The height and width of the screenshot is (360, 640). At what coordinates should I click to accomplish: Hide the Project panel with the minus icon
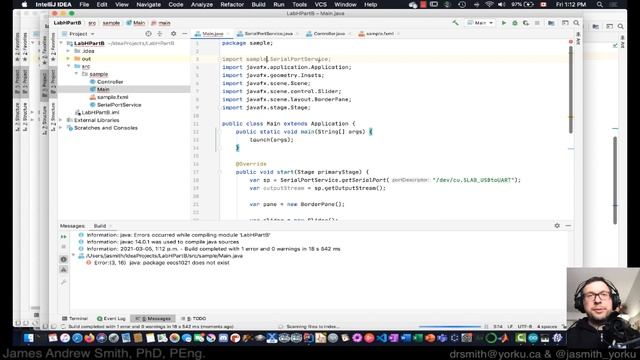click(x=184, y=34)
